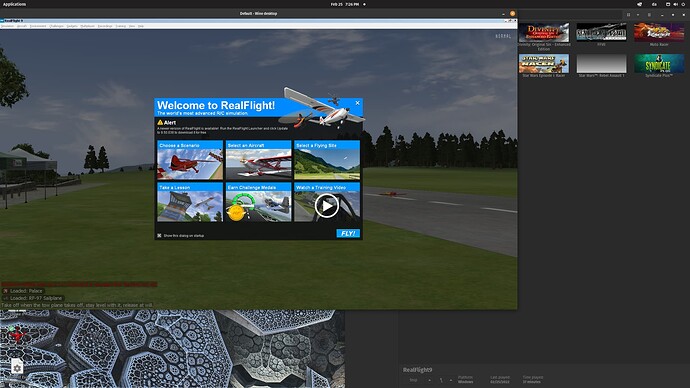Click the yellow Alert warning icon
Viewport: 690px width, 388px height.
160,122
